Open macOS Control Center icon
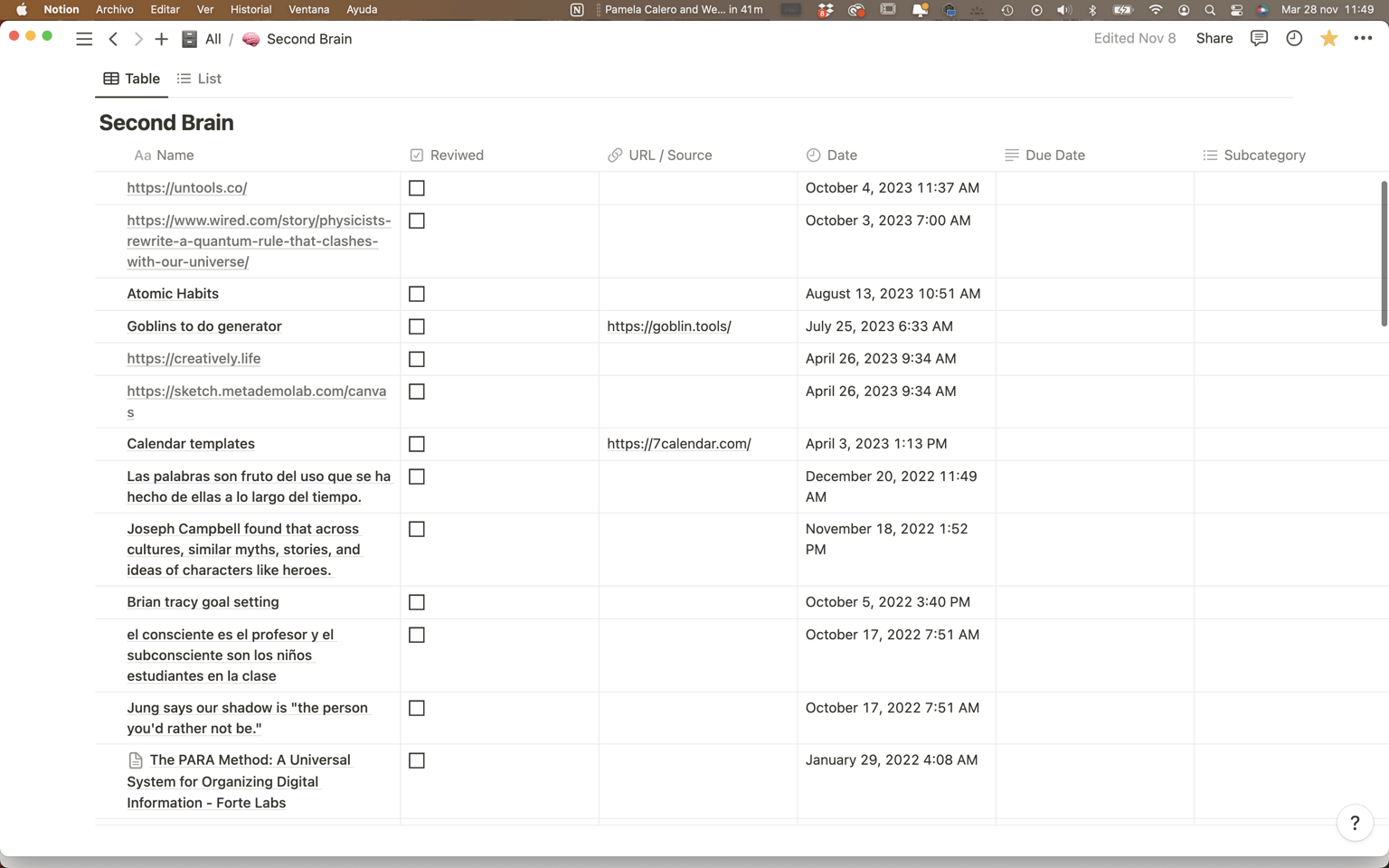 pyautogui.click(x=1236, y=9)
